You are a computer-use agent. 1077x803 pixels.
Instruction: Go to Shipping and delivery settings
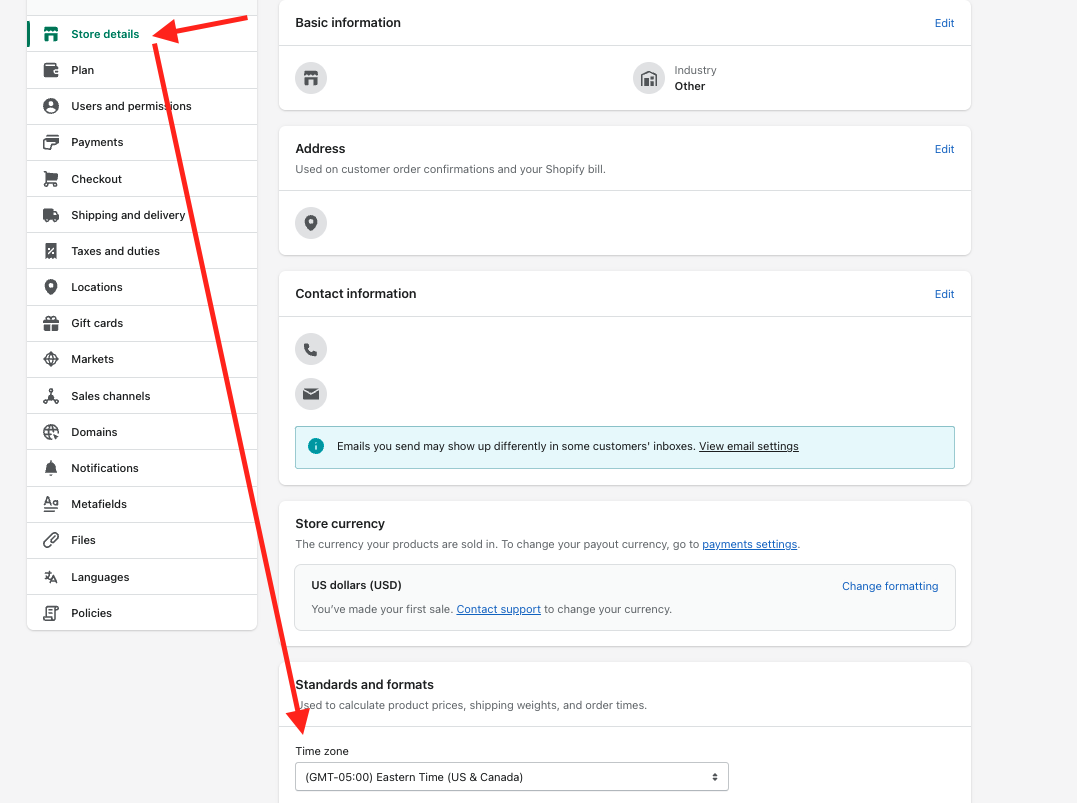pos(141,215)
